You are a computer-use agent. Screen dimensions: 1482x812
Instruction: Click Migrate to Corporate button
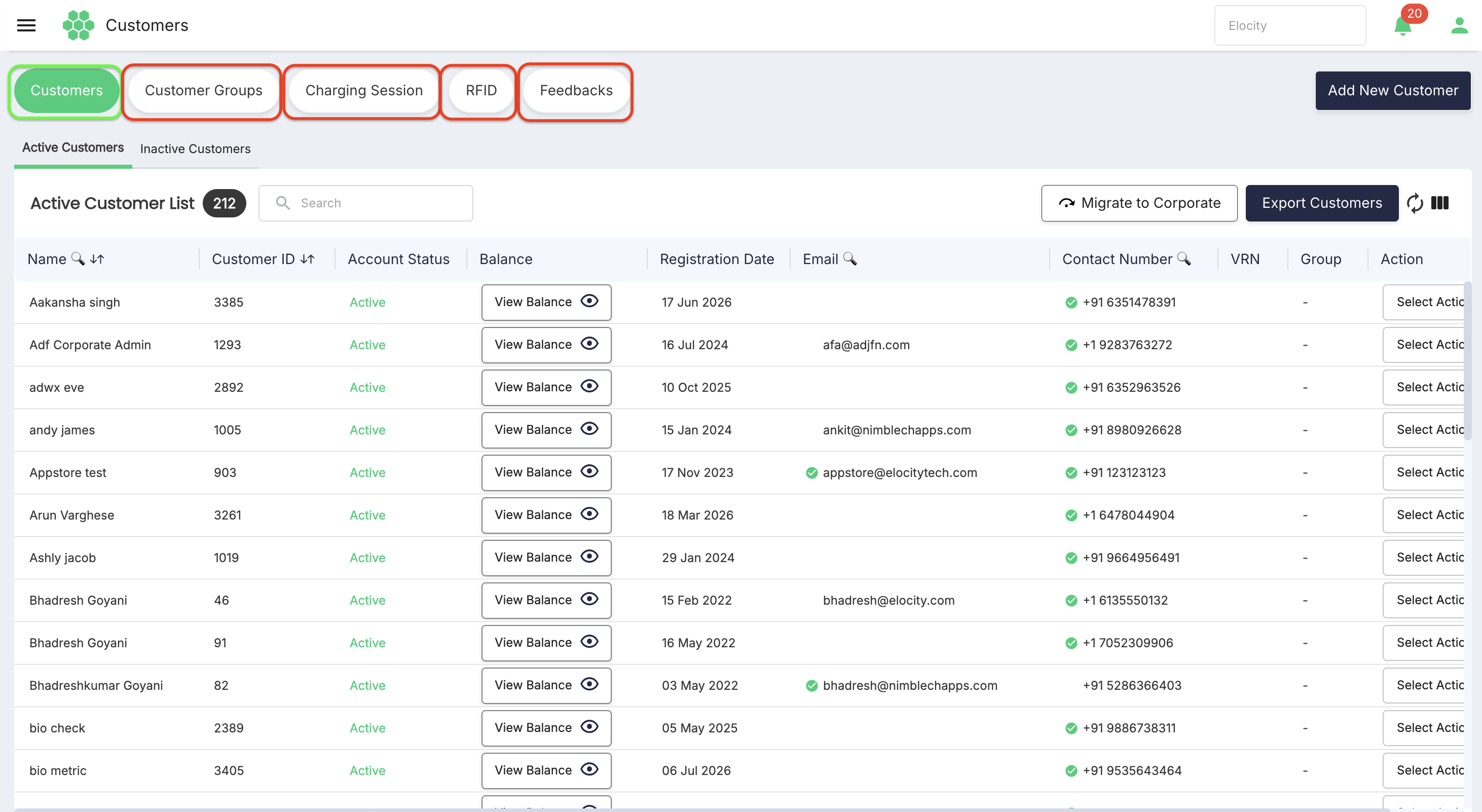tap(1139, 203)
